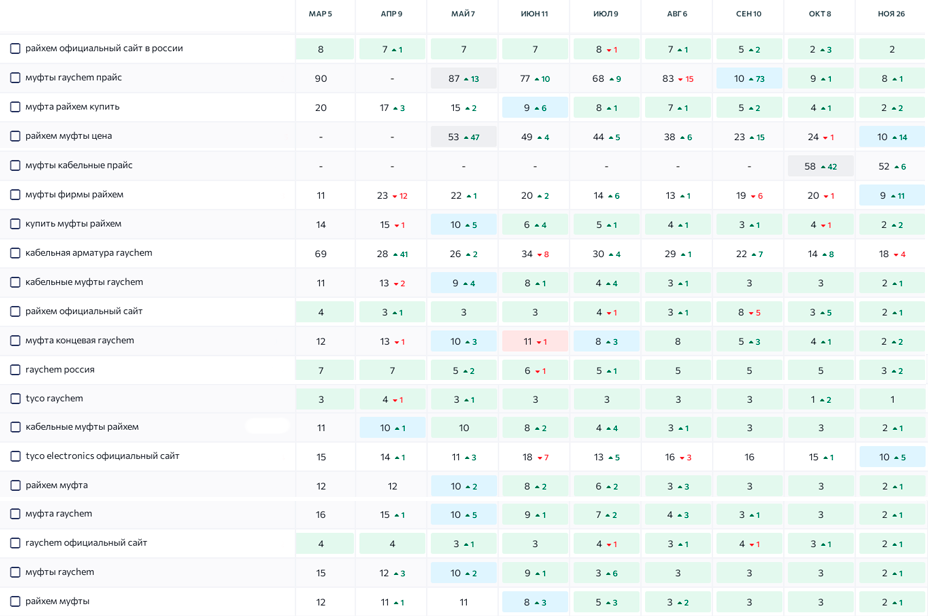
Task: Click the НОЯ 26 column header
Action: tap(891, 14)
